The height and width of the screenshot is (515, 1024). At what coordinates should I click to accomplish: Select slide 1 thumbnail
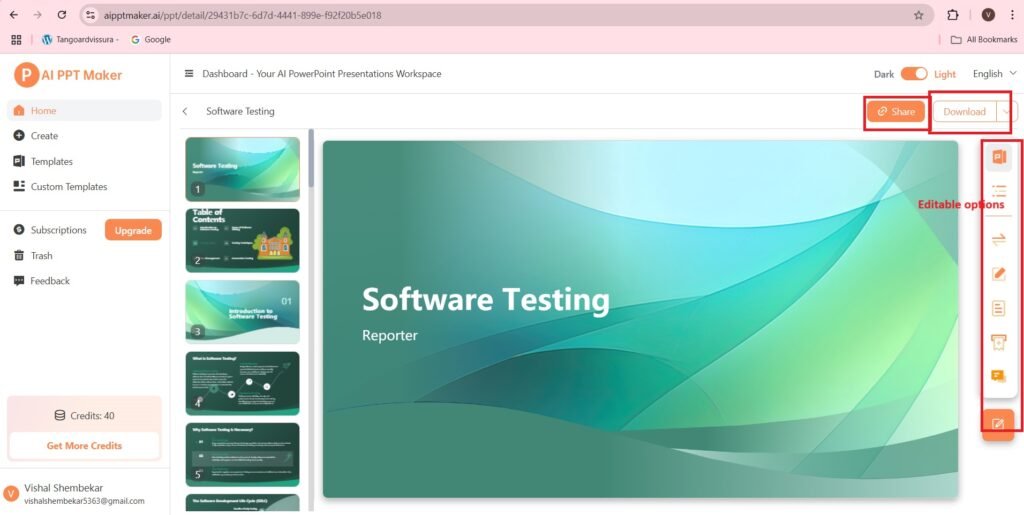point(242,168)
